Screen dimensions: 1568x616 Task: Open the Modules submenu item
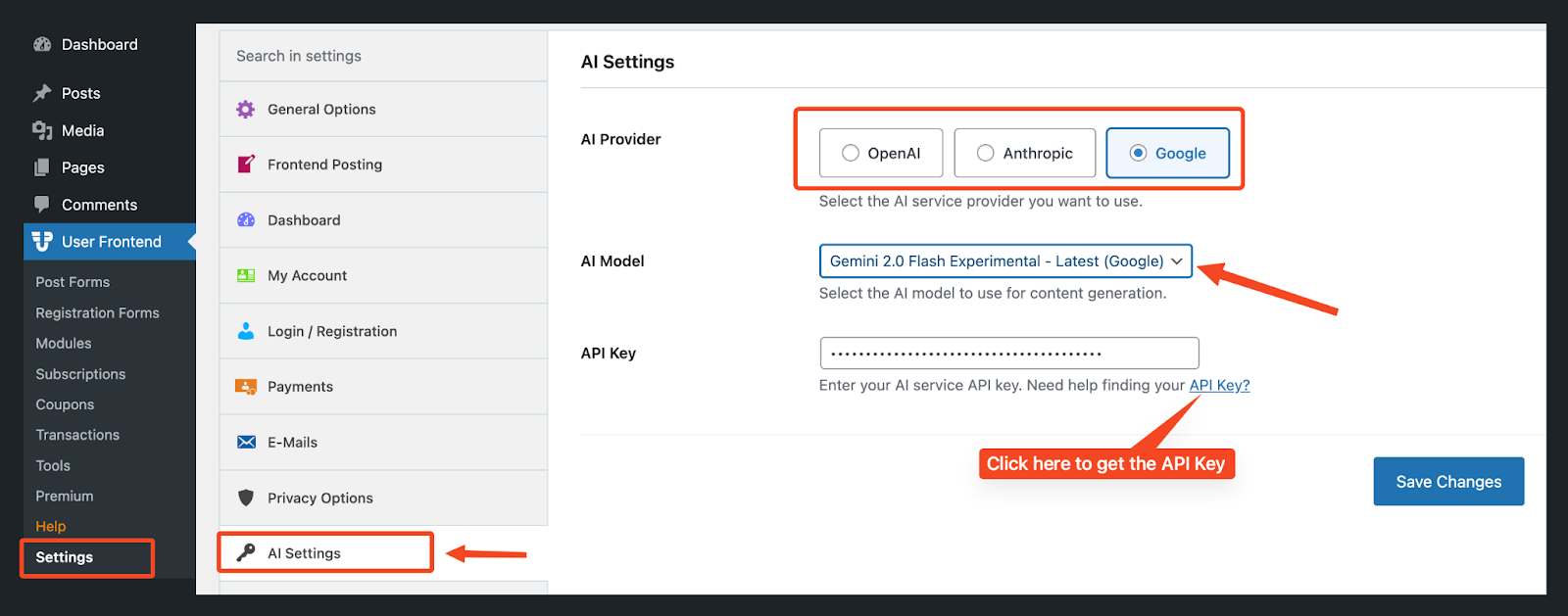(x=64, y=344)
